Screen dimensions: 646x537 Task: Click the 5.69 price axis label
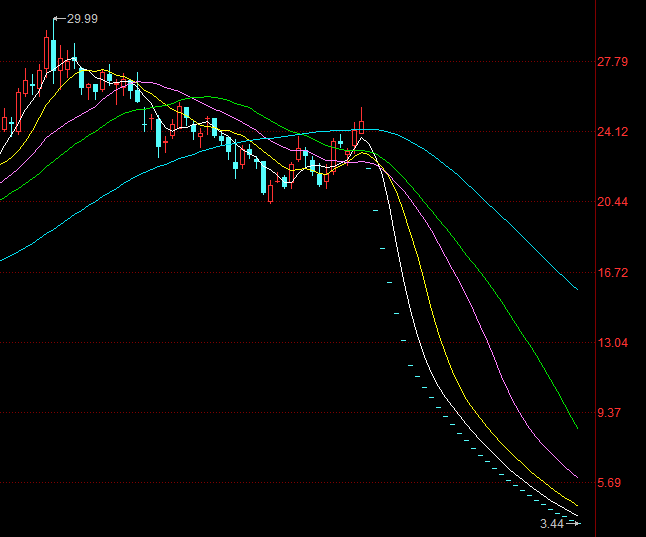pos(611,483)
